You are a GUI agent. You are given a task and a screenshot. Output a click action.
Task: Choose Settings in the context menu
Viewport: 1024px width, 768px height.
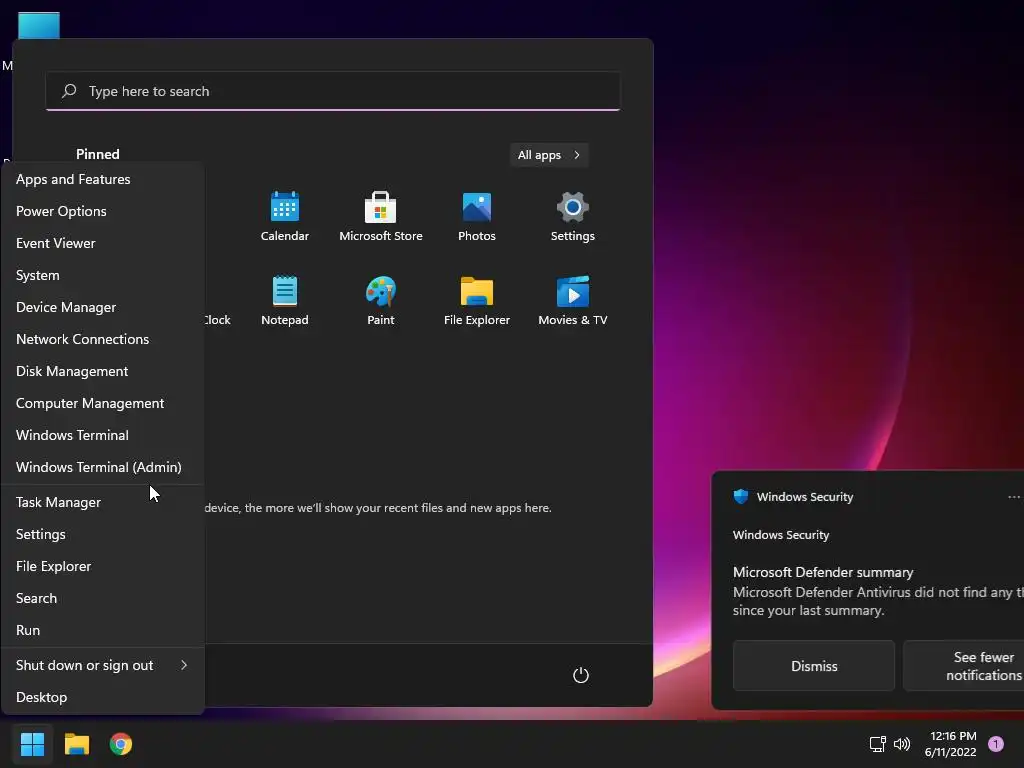coord(103,534)
